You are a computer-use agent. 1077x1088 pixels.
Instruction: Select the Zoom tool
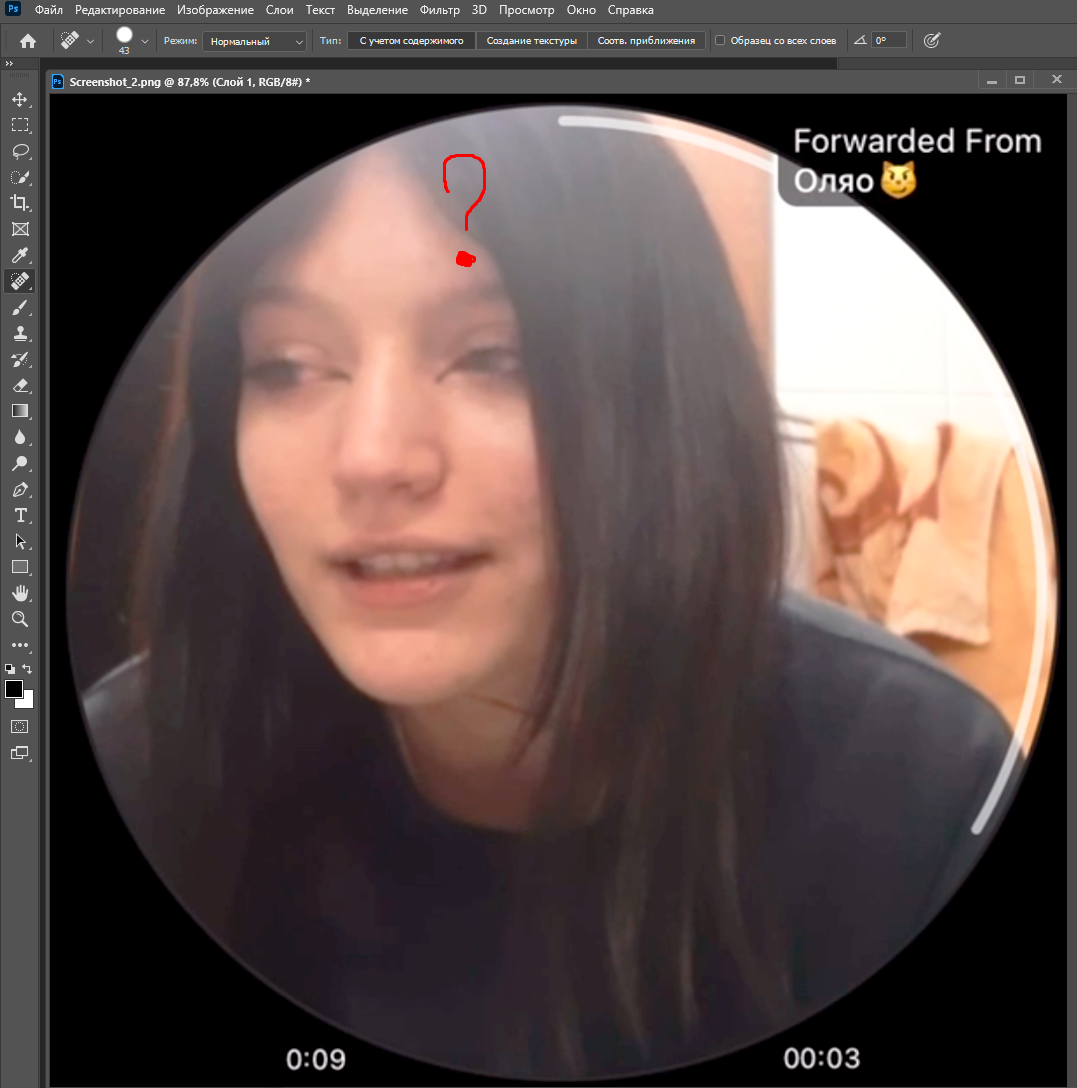click(19, 619)
